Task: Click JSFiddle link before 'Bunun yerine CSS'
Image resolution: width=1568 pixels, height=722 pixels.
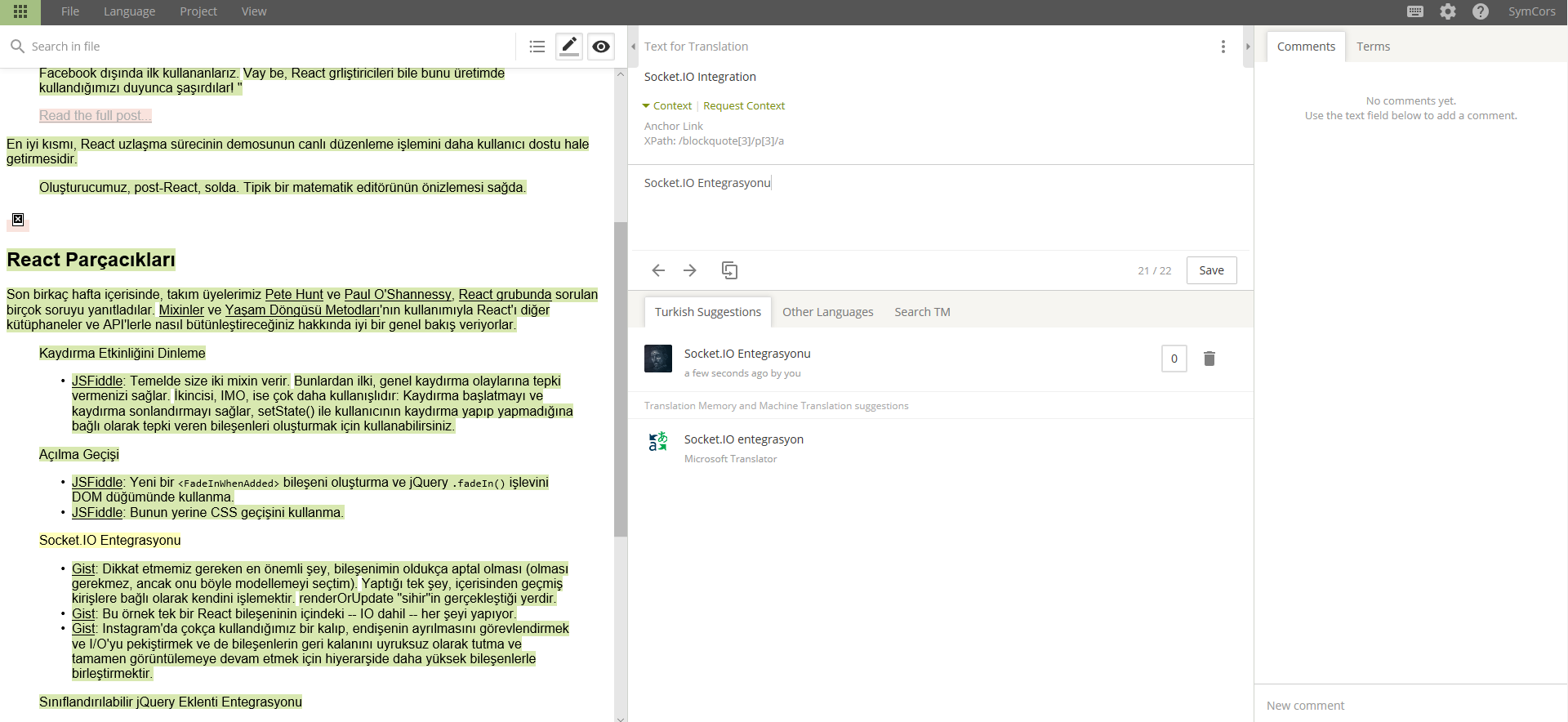Action: click(97, 512)
